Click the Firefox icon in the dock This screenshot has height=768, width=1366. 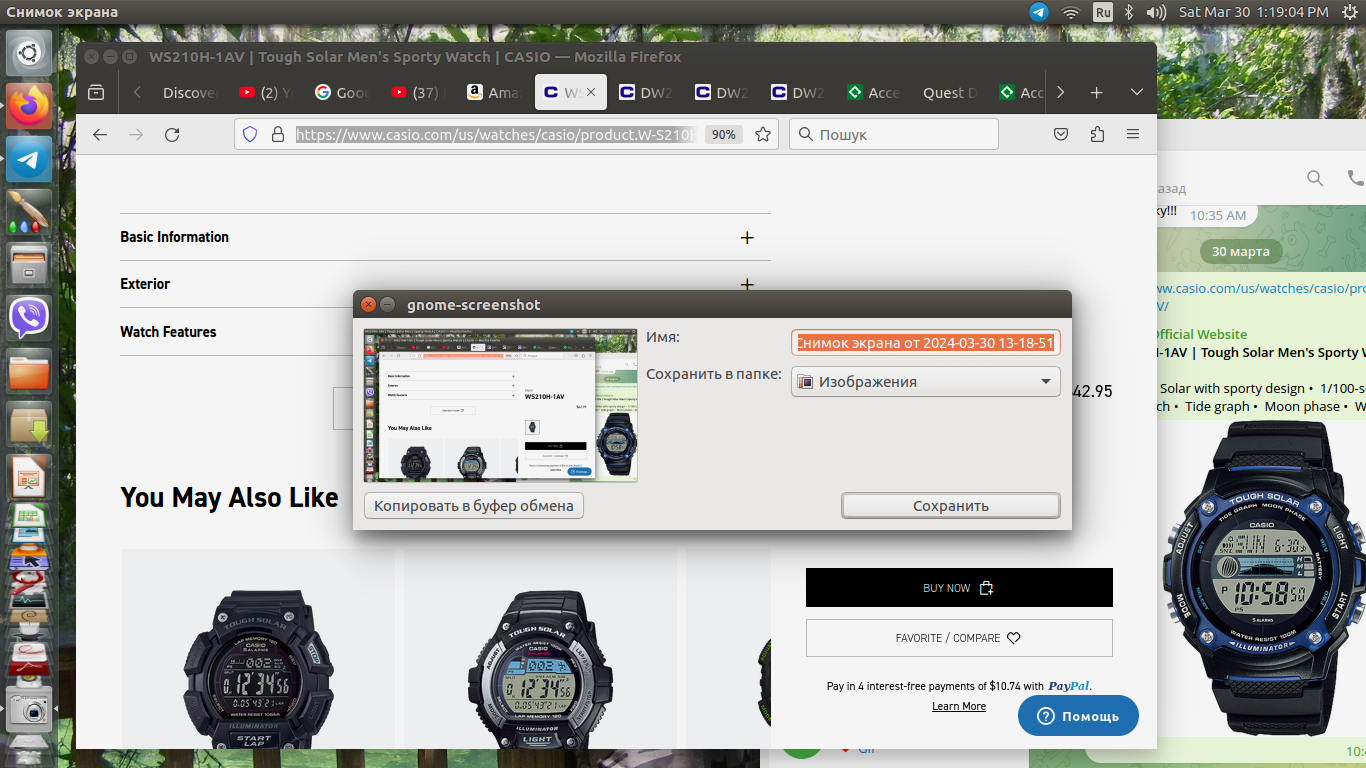[x=30, y=104]
